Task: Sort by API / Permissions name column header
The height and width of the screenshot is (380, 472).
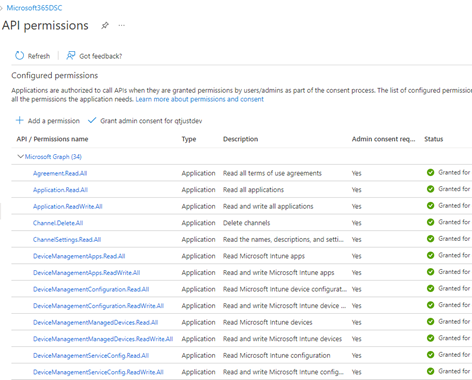Action: [52, 139]
